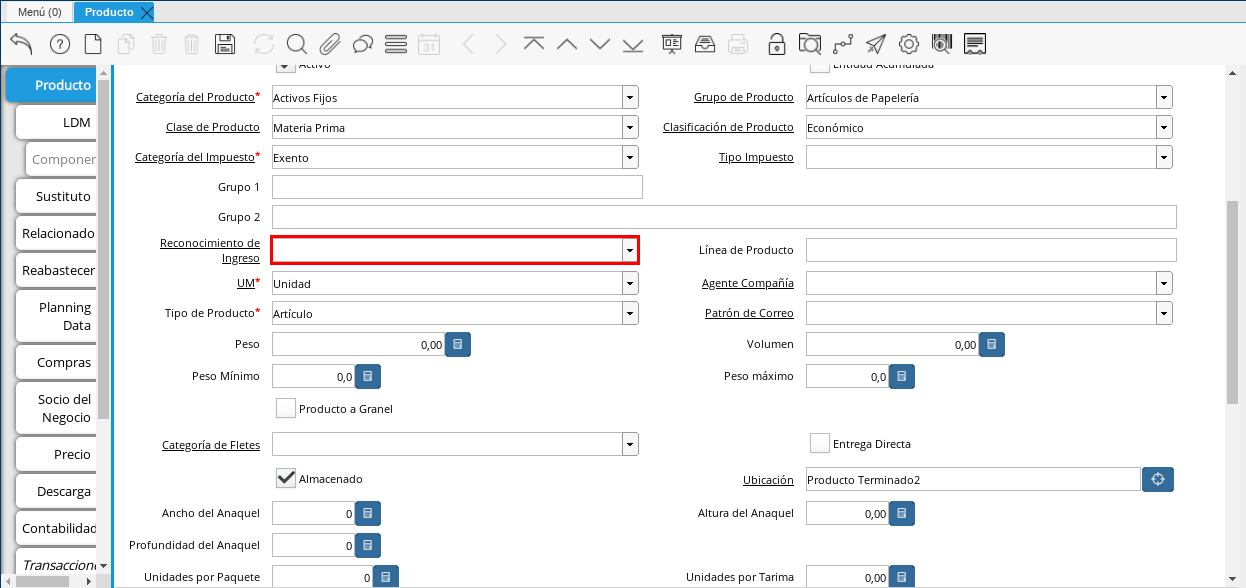The height and width of the screenshot is (588, 1246).
Task: Click the Grupo 2 input field
Action: tap(724, 217)
